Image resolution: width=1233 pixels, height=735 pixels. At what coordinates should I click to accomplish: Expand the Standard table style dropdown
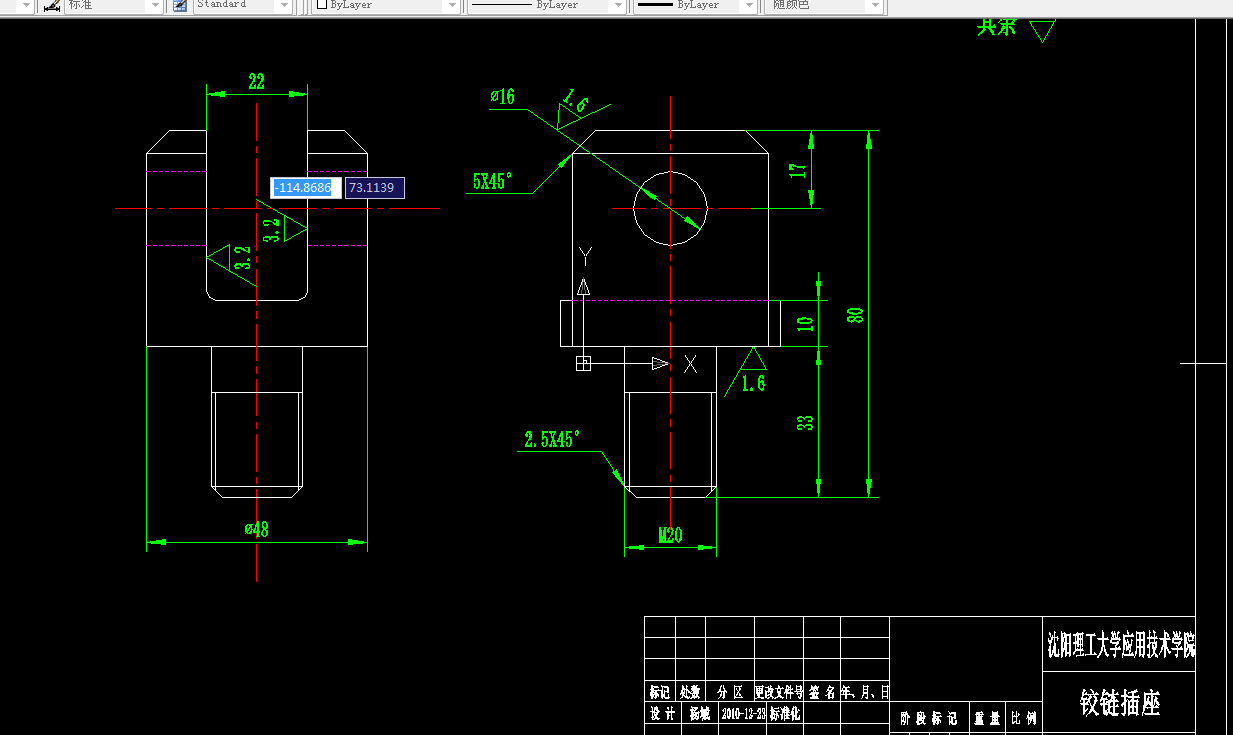pos(284,5)
